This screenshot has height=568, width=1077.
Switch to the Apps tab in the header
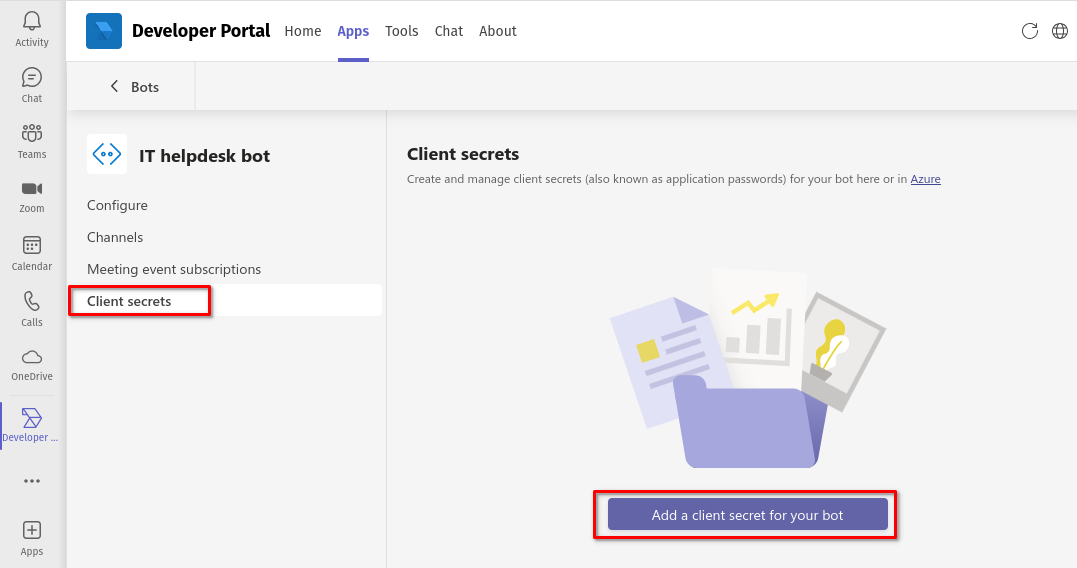coord(353,31)
